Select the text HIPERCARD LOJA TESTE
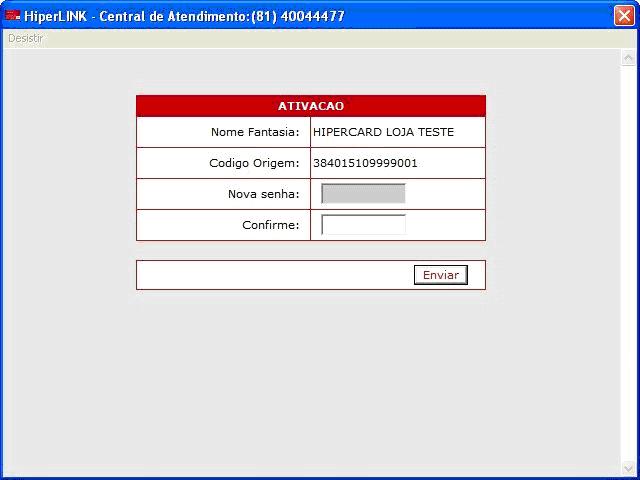This screenshot has width=640, height=480. pyautogui.click(x=383, y=132)
